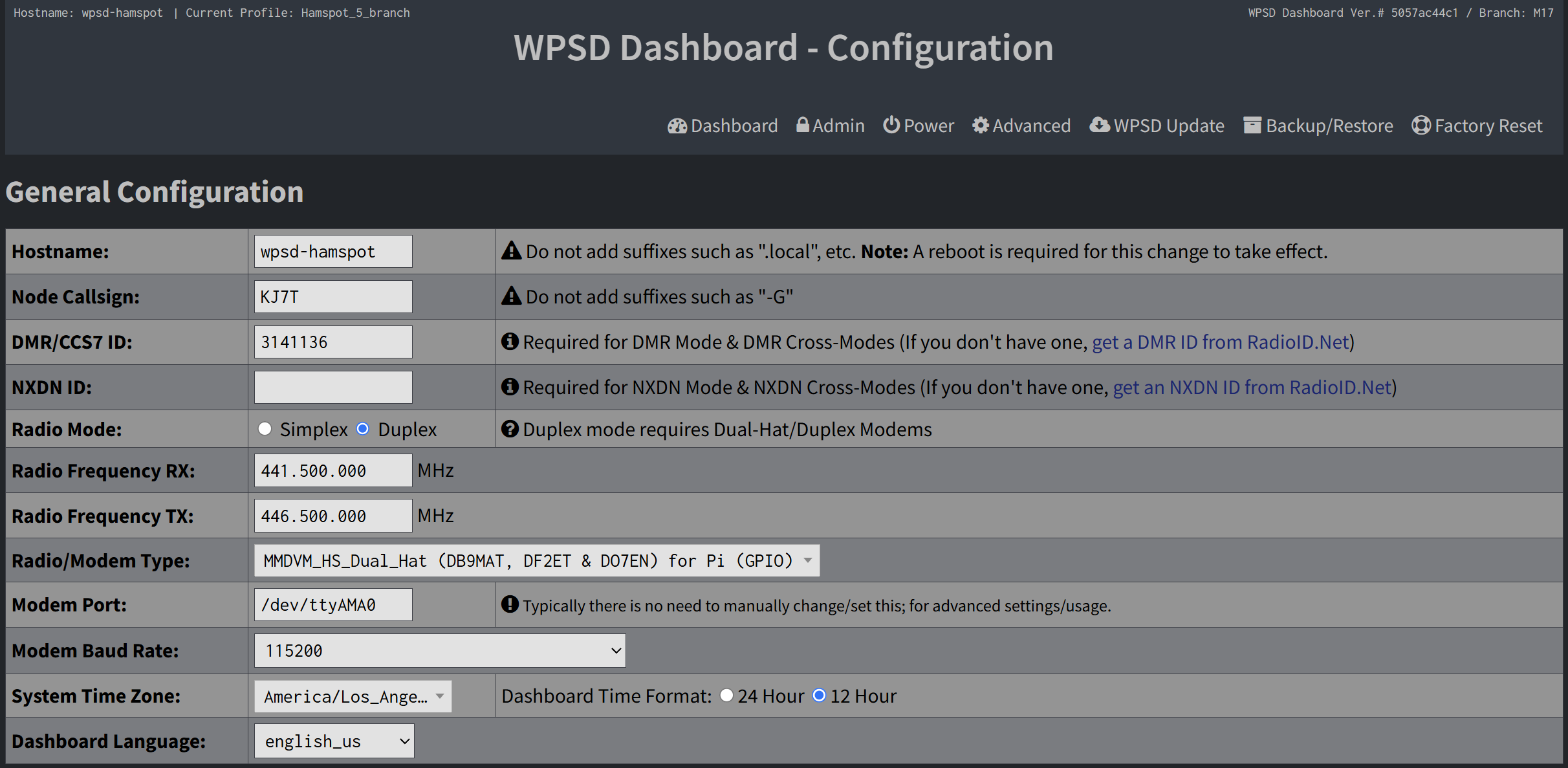1568x768 pixels.
Task: Open the Modem Baud Rate dropdown
Action: coord(439,650)
